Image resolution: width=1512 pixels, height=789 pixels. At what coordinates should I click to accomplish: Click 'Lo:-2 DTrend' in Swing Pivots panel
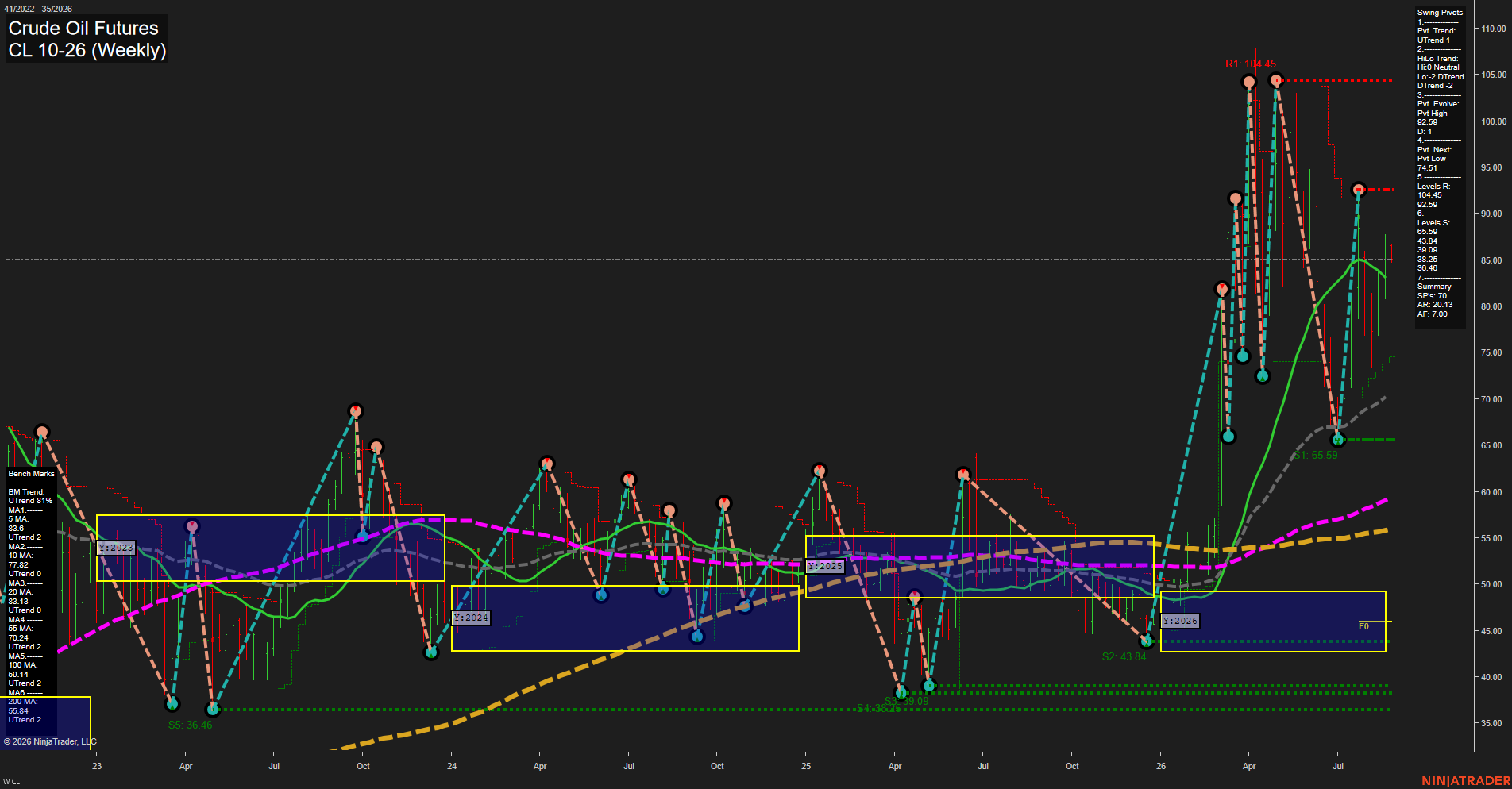(1441, 77)
